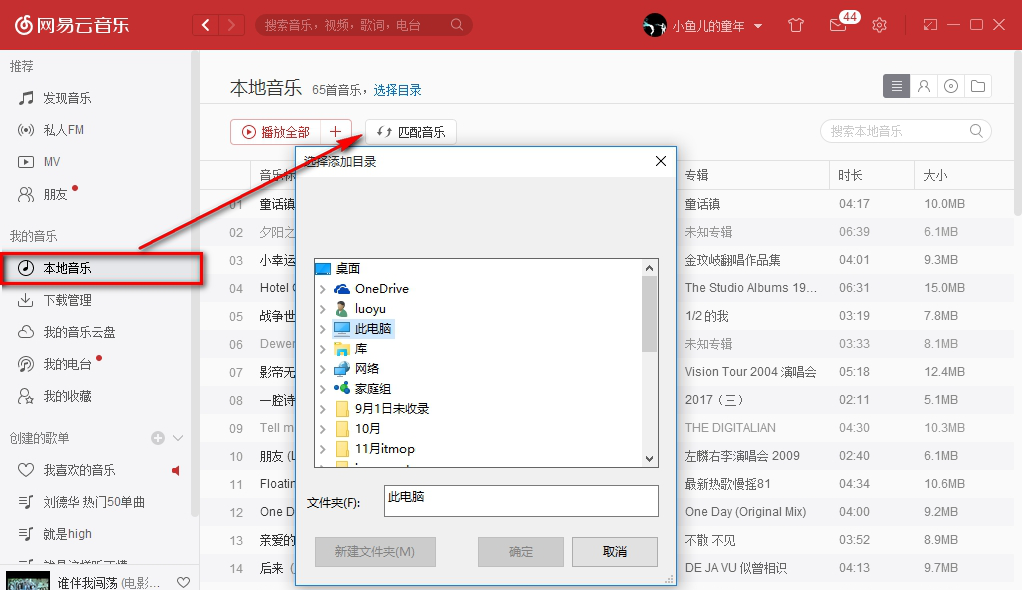
Task: Expand the 此电脑 tree node
Action: [x=323, y=329]
